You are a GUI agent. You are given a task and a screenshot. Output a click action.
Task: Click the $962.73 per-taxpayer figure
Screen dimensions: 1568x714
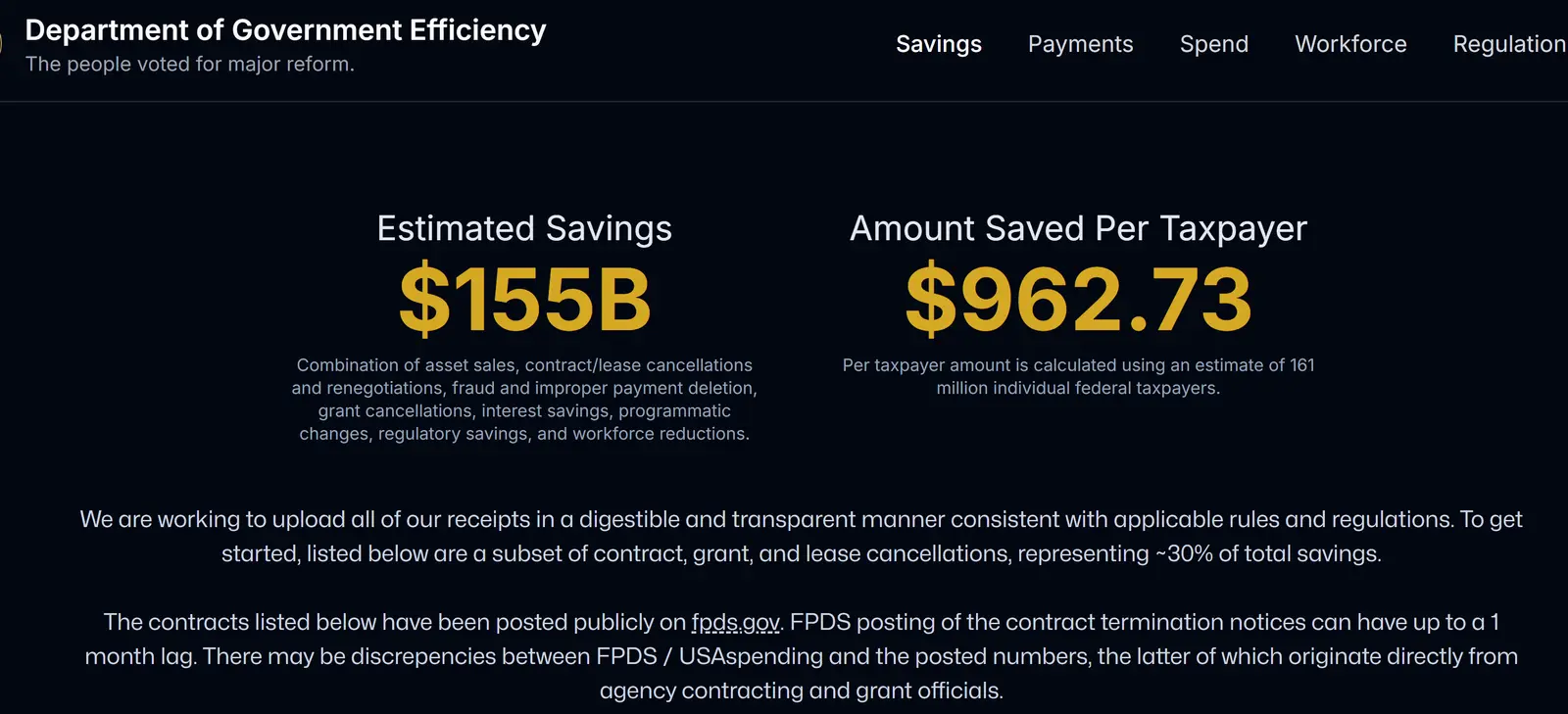1078,300
